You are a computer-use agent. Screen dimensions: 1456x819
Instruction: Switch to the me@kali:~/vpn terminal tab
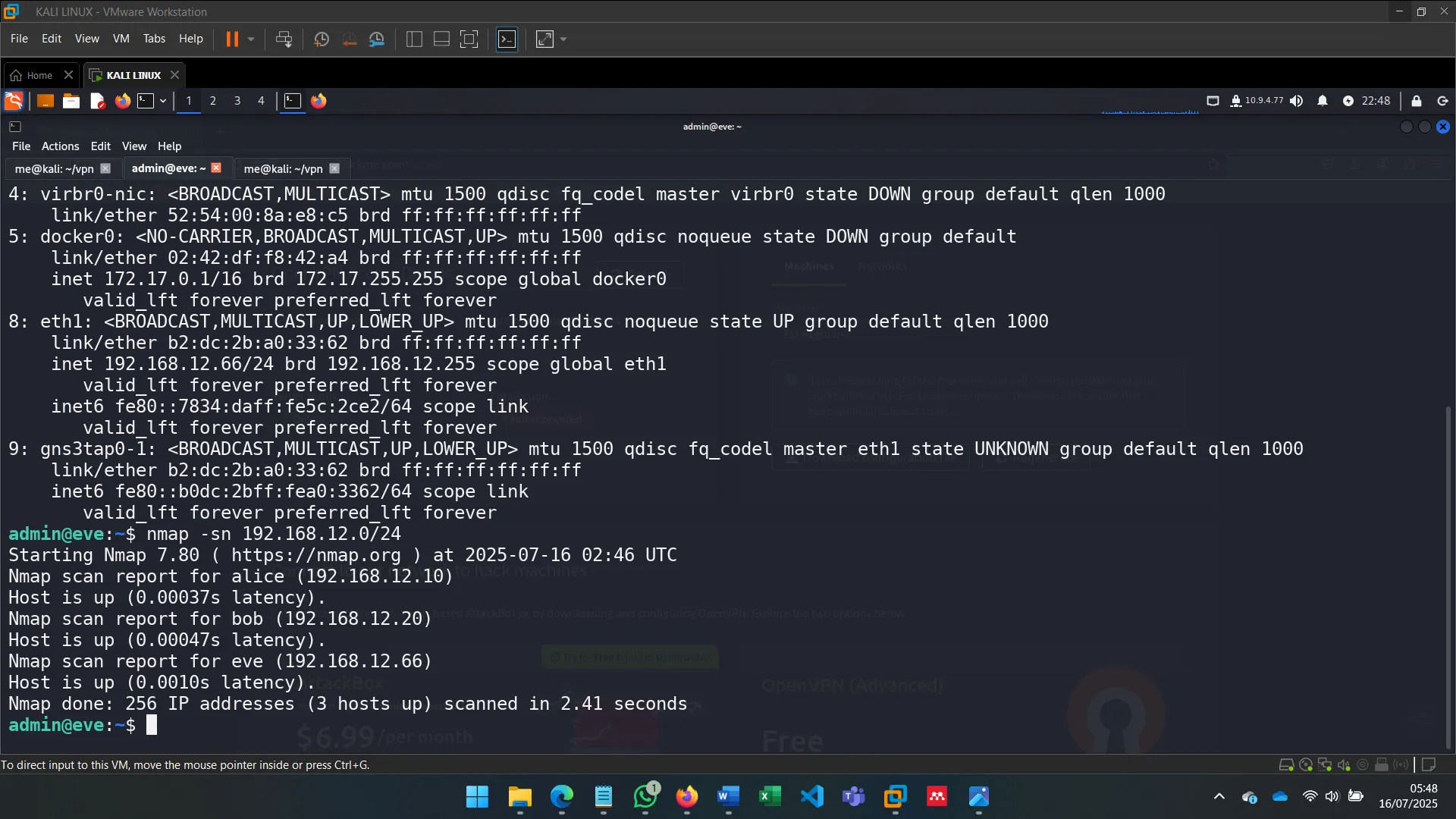53,168
